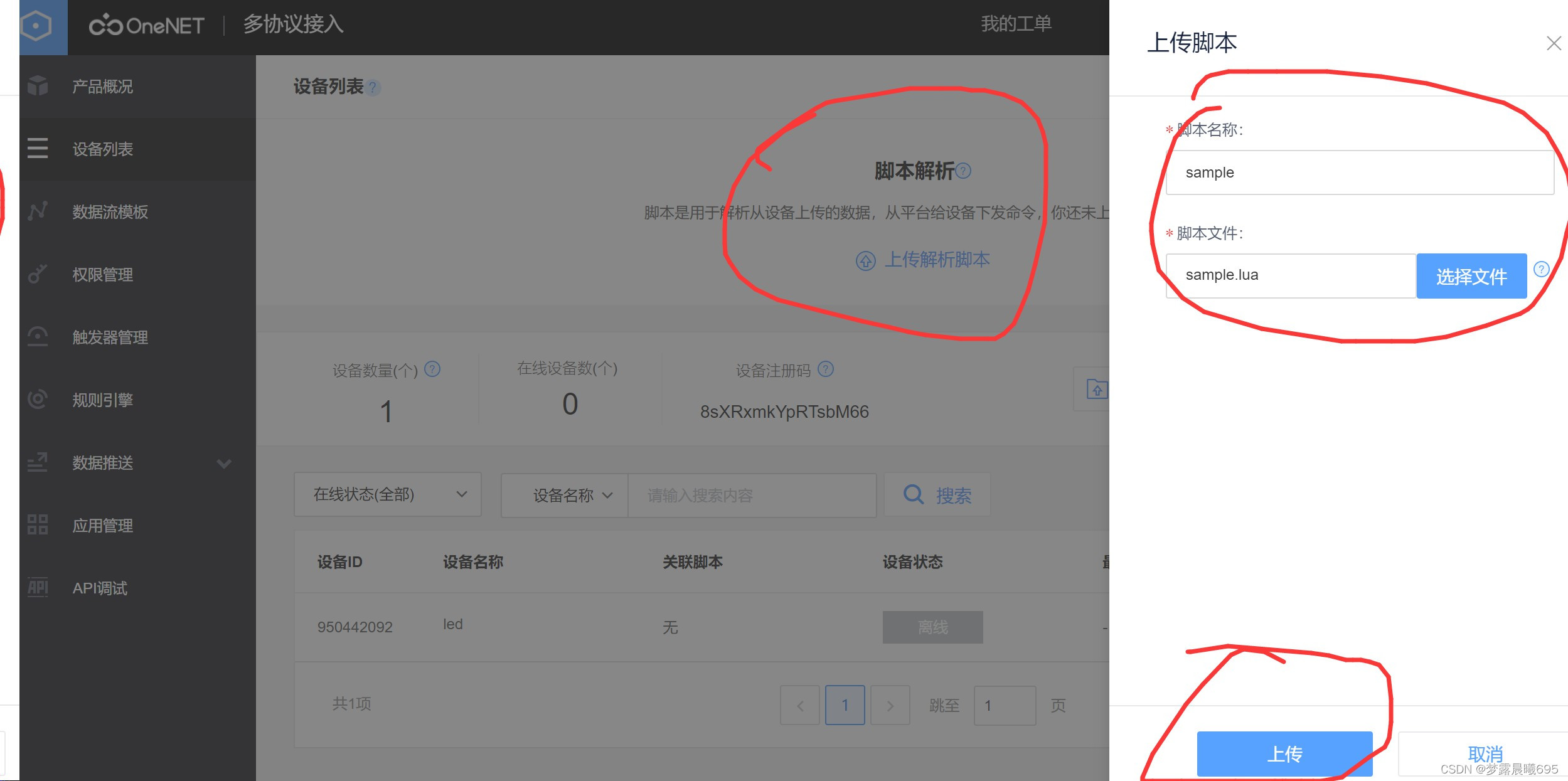Click the API调试 icon
The image size is (1568, 781).
click(x=38, y=588)
